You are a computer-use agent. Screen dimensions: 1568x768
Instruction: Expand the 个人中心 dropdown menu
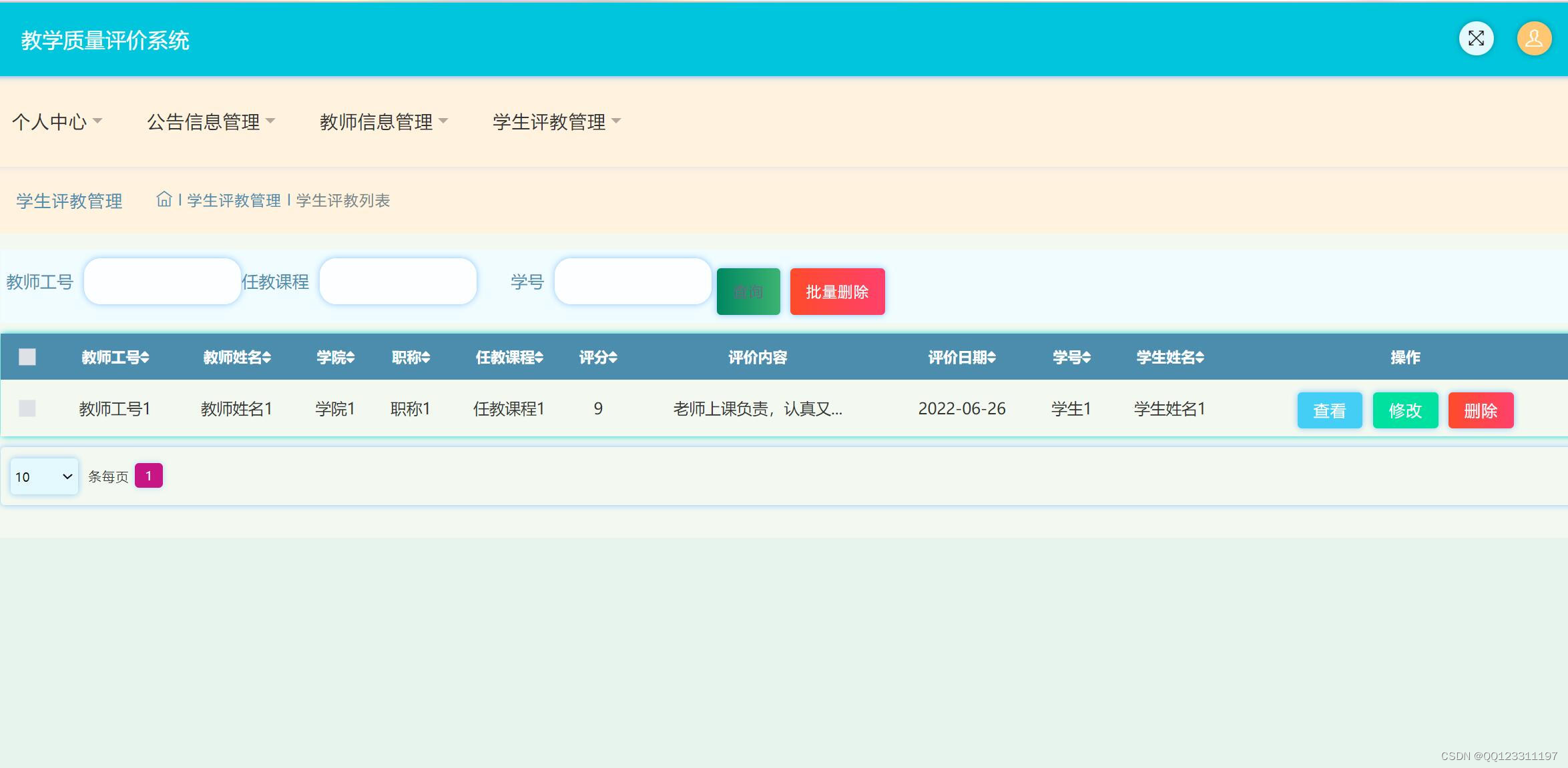click(57, 121)
